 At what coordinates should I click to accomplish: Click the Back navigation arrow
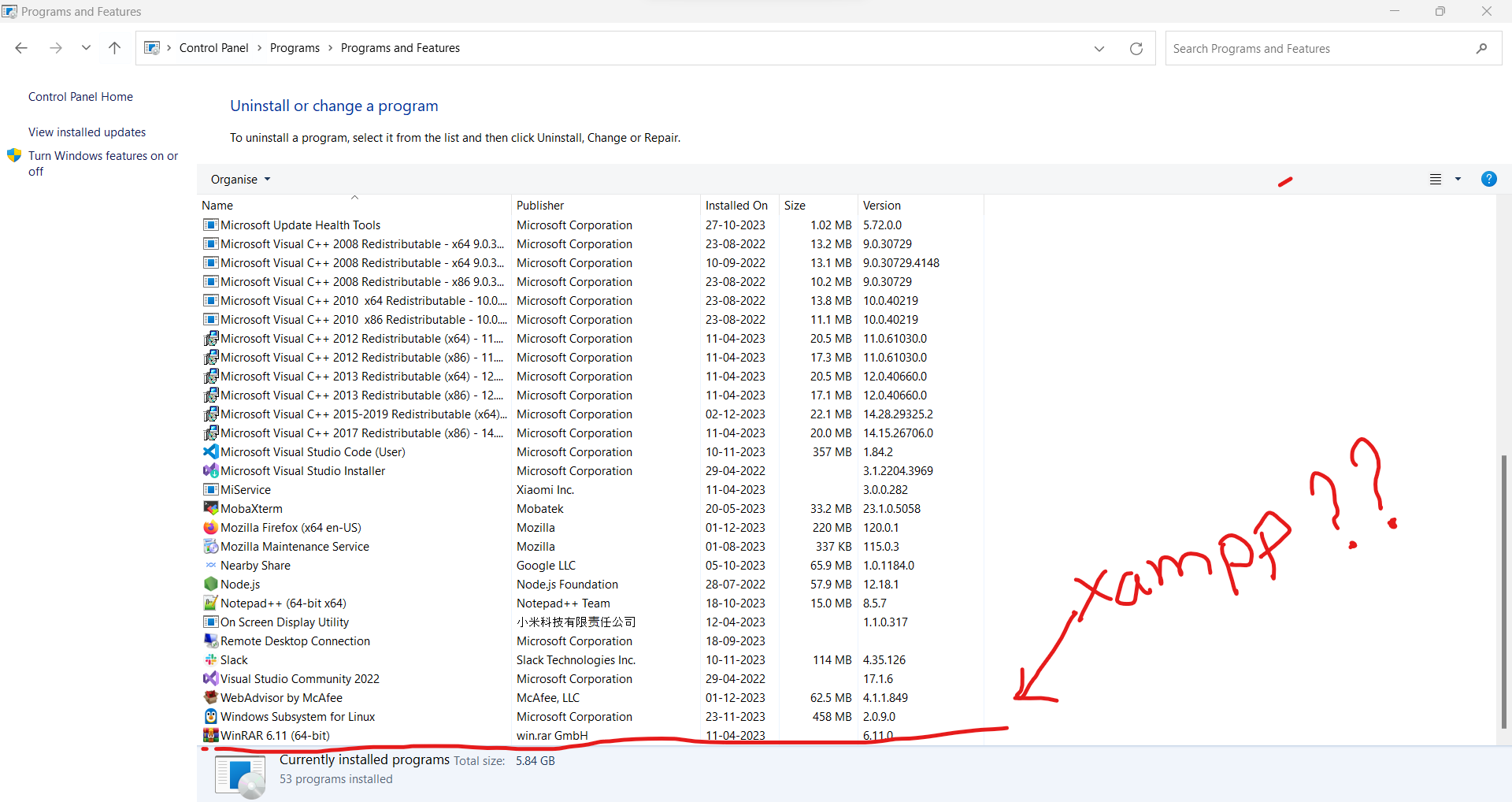click(21, 48)
